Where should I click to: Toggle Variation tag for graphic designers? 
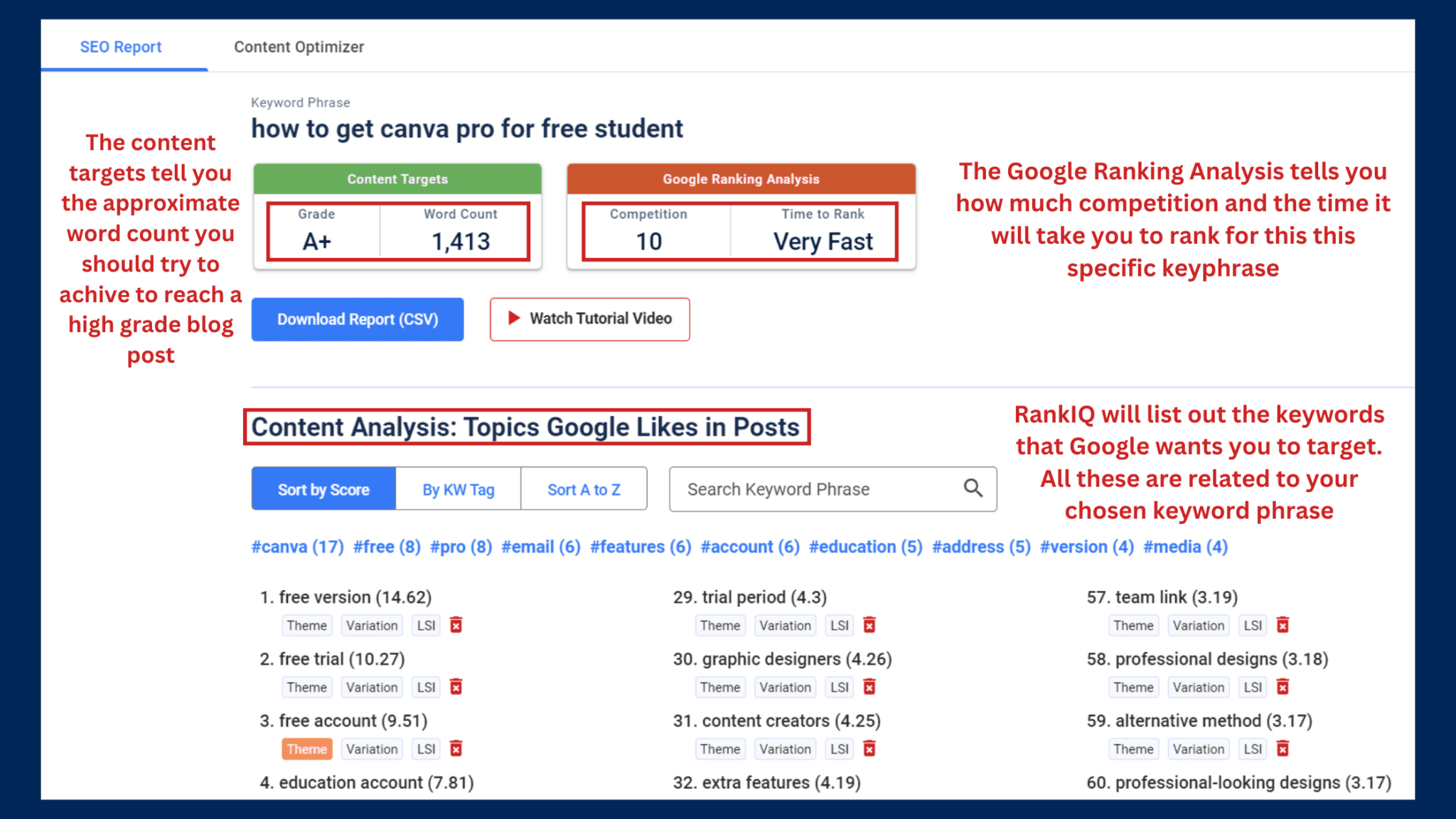tap(785, 687)
